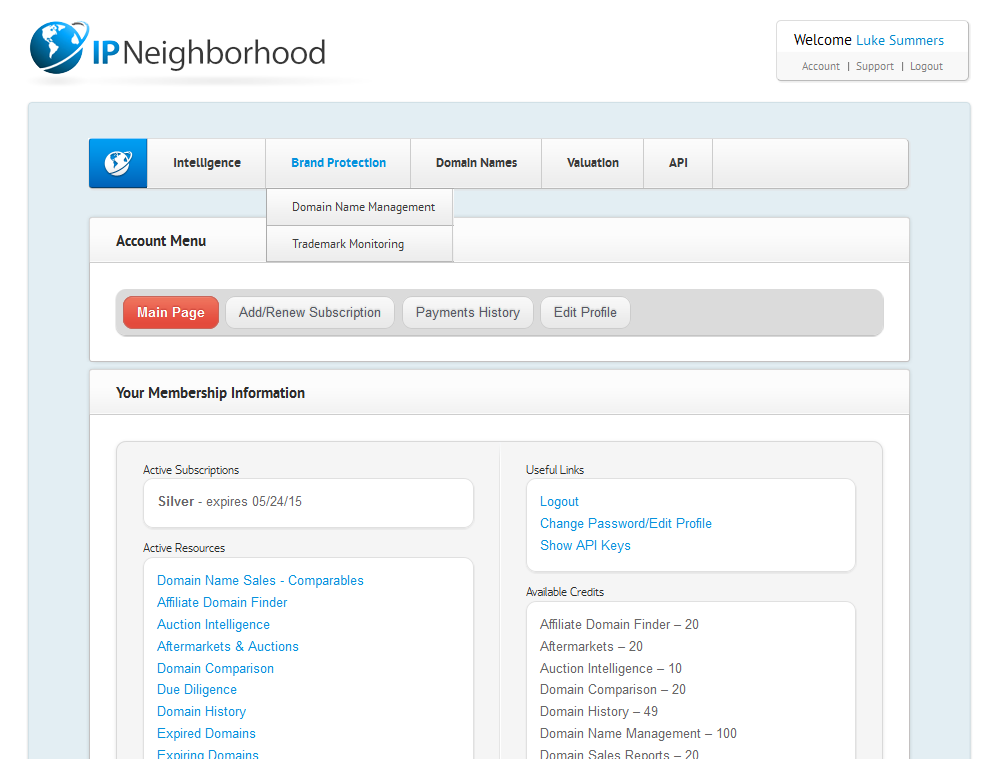This screenshot has width=982, height=759.
Task: Click the Luke Summers username link
Action: point(900,40)
